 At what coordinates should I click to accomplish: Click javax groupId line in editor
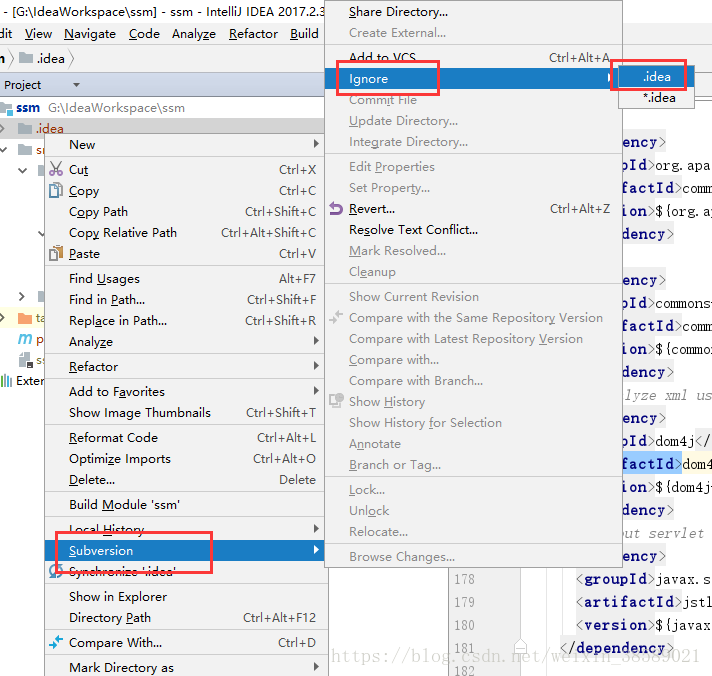(x=643, y=579)
